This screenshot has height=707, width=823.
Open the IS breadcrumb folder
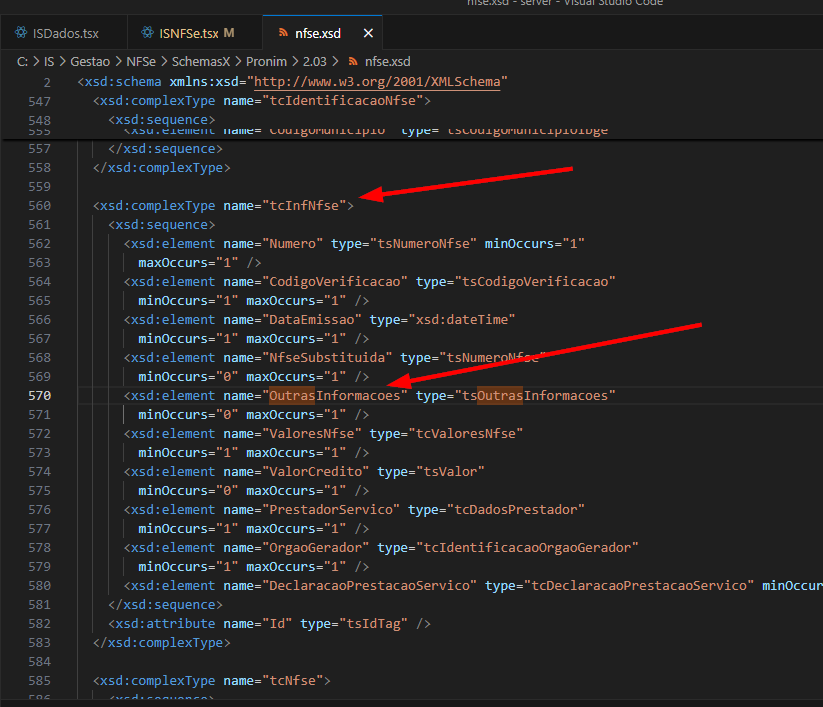[49, 61]
